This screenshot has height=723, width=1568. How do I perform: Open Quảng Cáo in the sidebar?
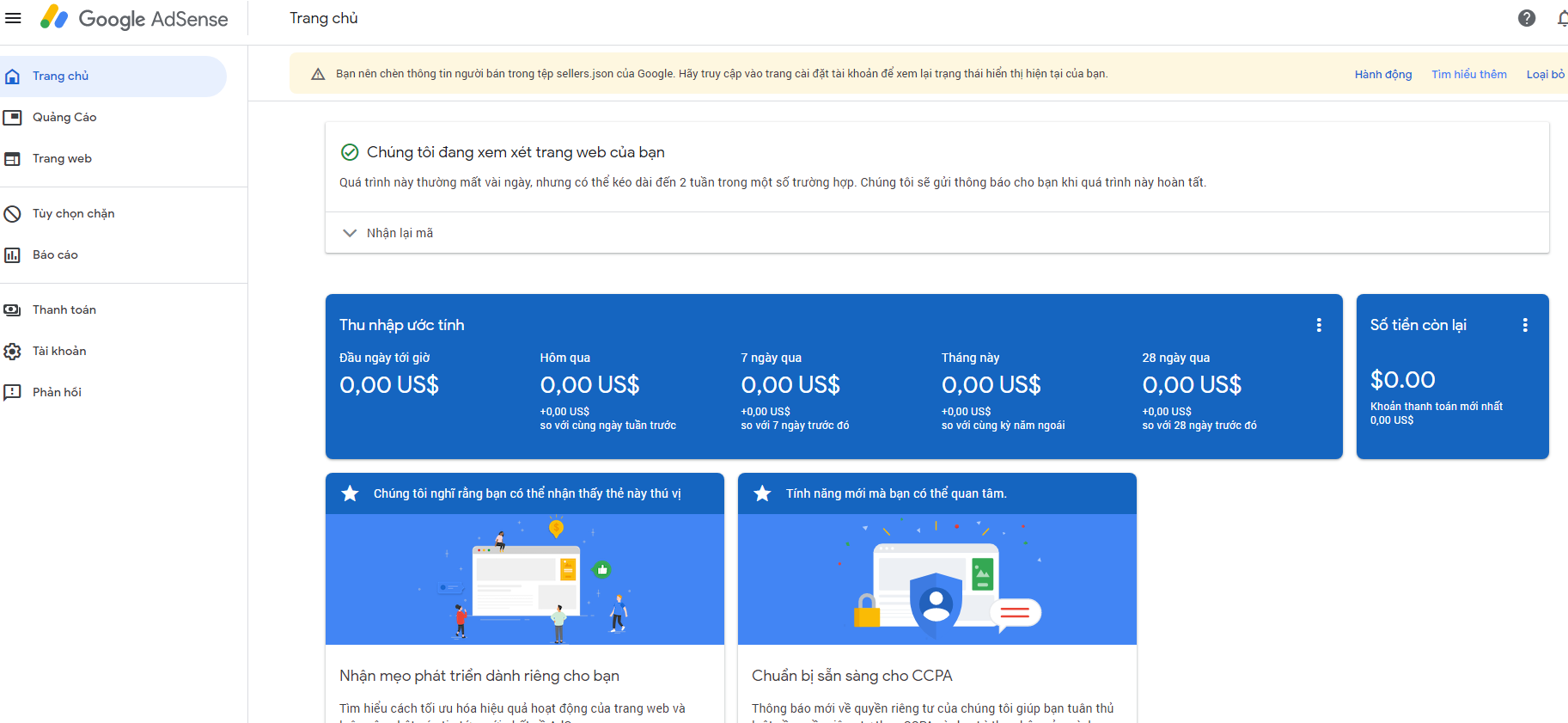pyautogui.click(x=113, y=118)
